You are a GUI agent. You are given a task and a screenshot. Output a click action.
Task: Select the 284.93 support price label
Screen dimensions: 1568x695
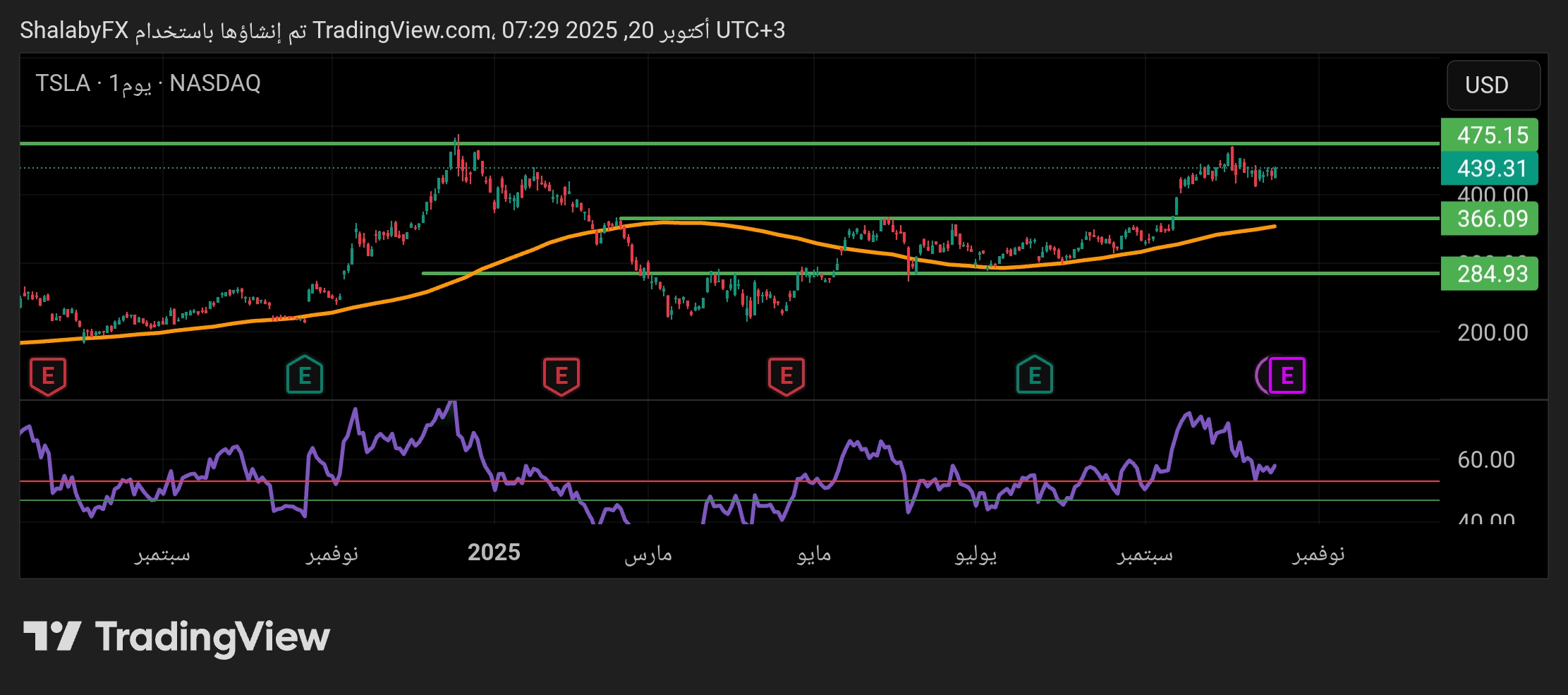(1491, 274)
